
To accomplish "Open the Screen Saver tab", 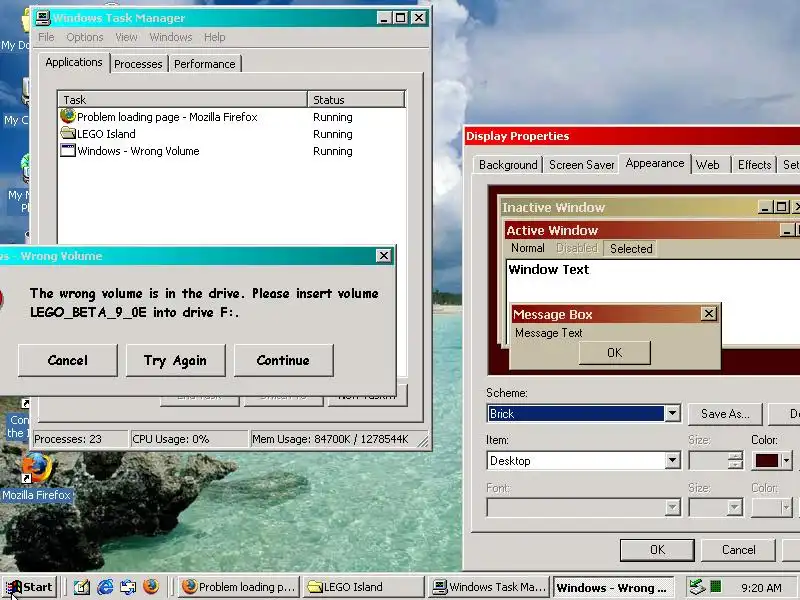I will point(582,165).
